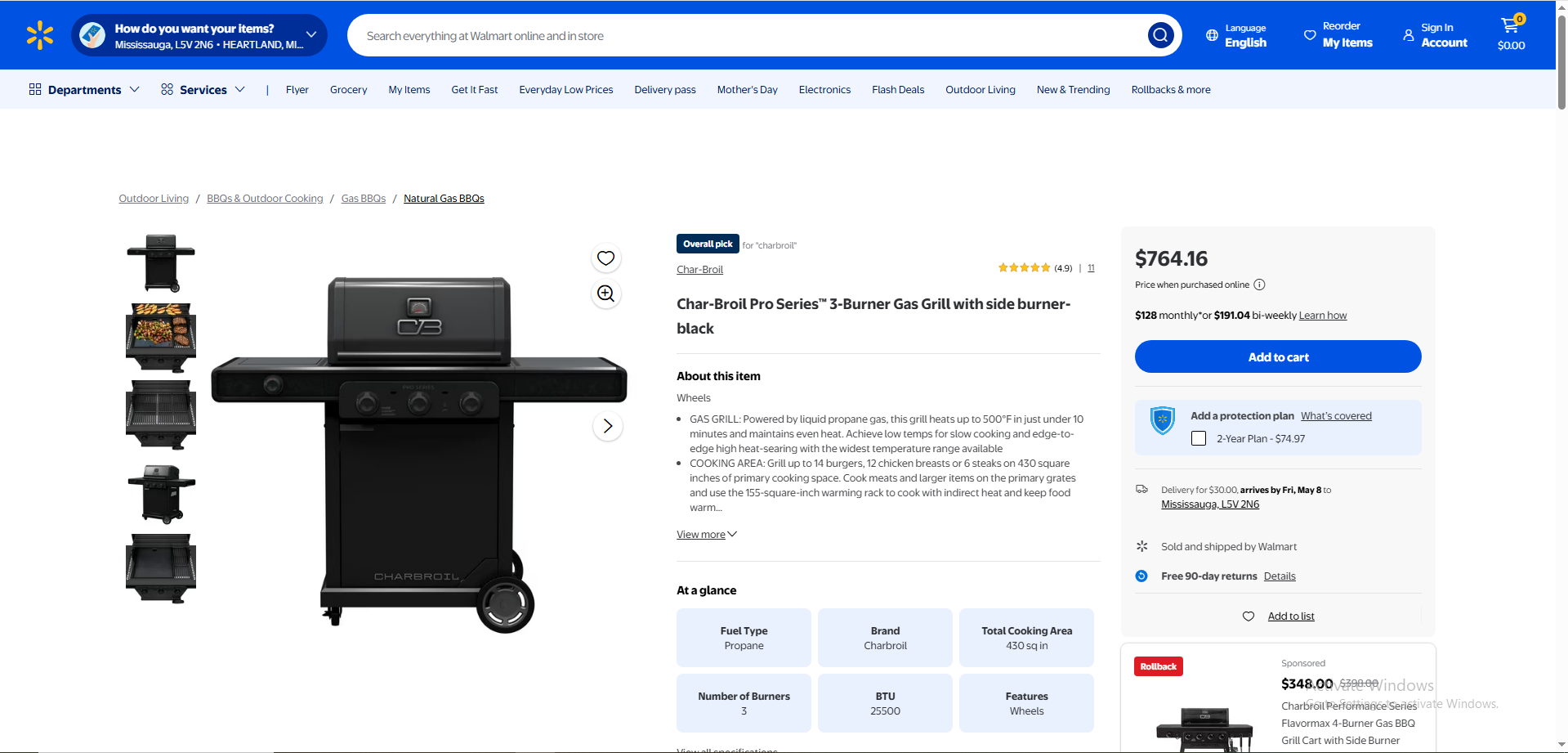1568x753 pixels.
Task: Open New & Trending nav item
Action: pos(1073,90)
